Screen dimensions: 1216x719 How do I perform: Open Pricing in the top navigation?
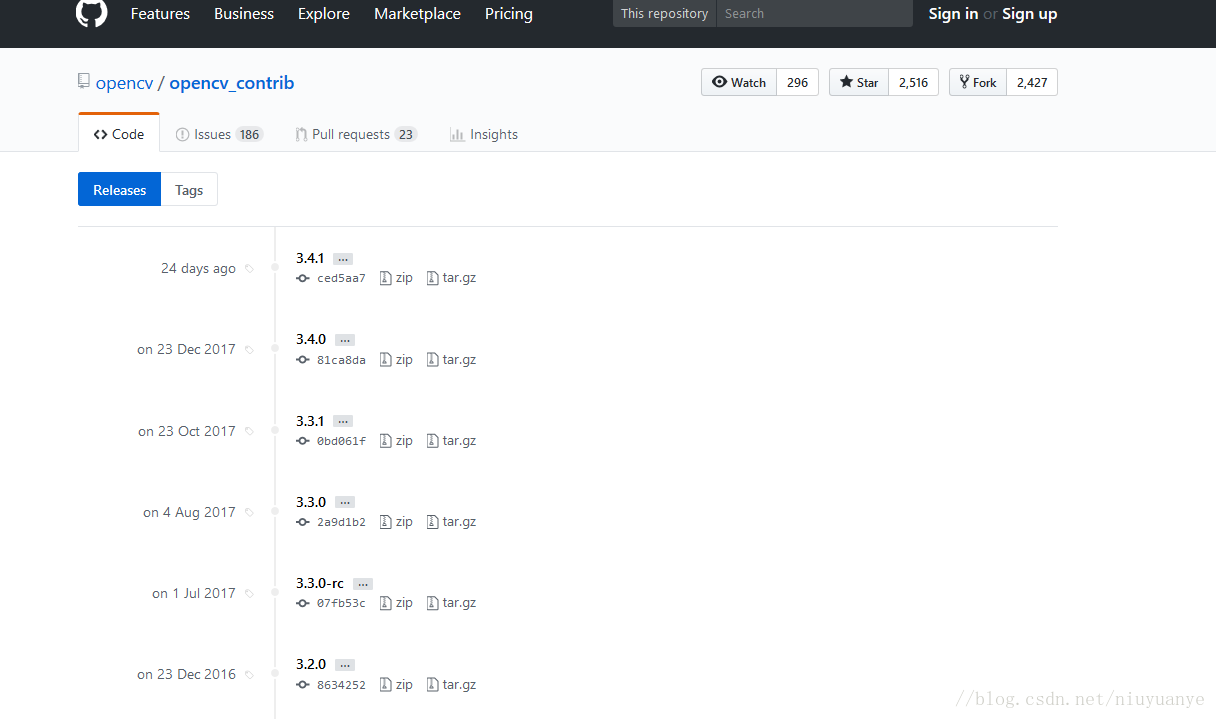tap(509, 14)
